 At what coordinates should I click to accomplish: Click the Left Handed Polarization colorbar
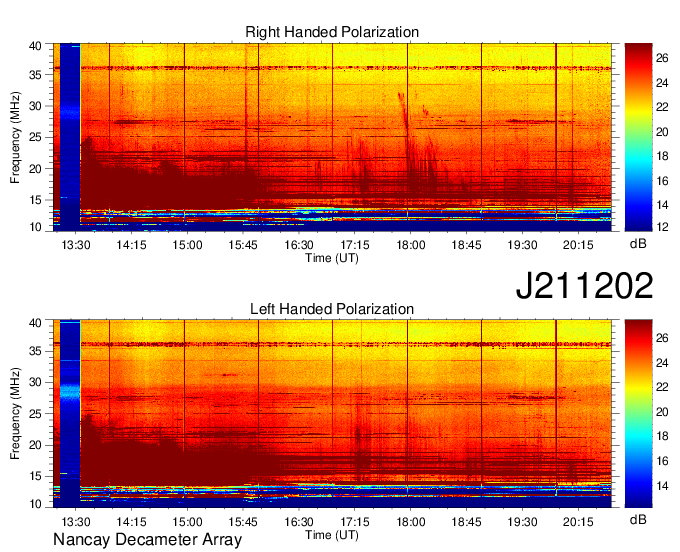click(638, 414)
